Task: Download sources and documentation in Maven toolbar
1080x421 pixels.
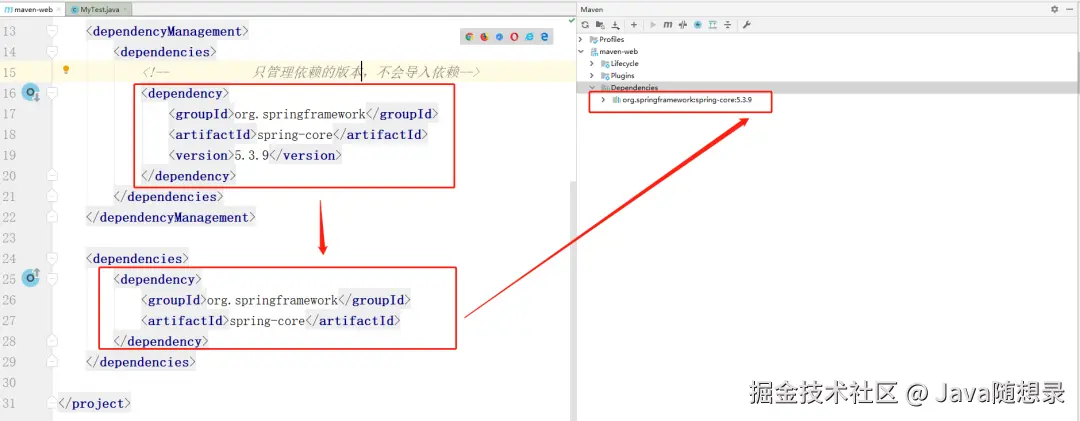Action: pos(615,25)
